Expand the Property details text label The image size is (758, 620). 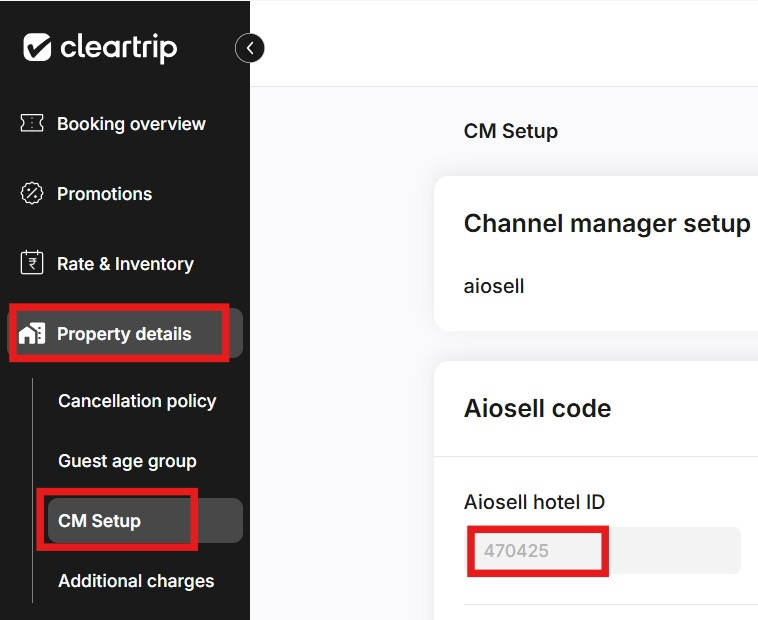point(124,334)
